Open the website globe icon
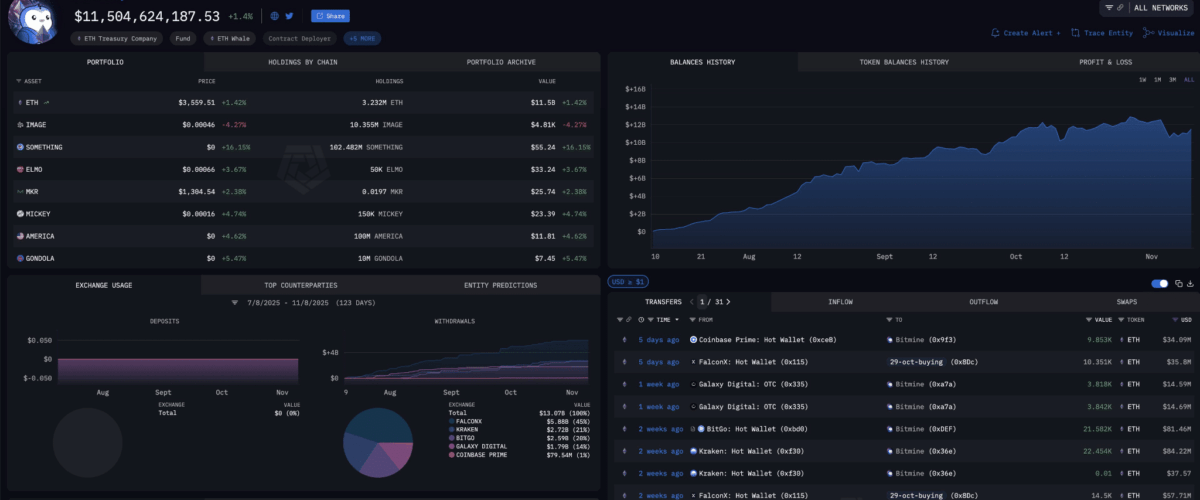 pyautogui.click(x=275, y=16)
